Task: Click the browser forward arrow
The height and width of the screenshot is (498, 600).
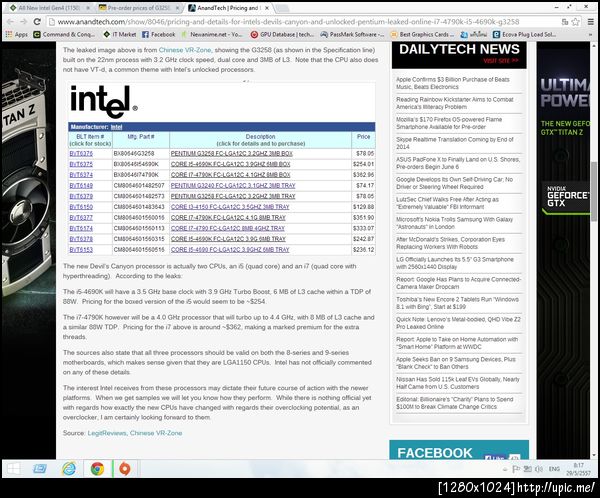Action: click(x=23, y=22)
